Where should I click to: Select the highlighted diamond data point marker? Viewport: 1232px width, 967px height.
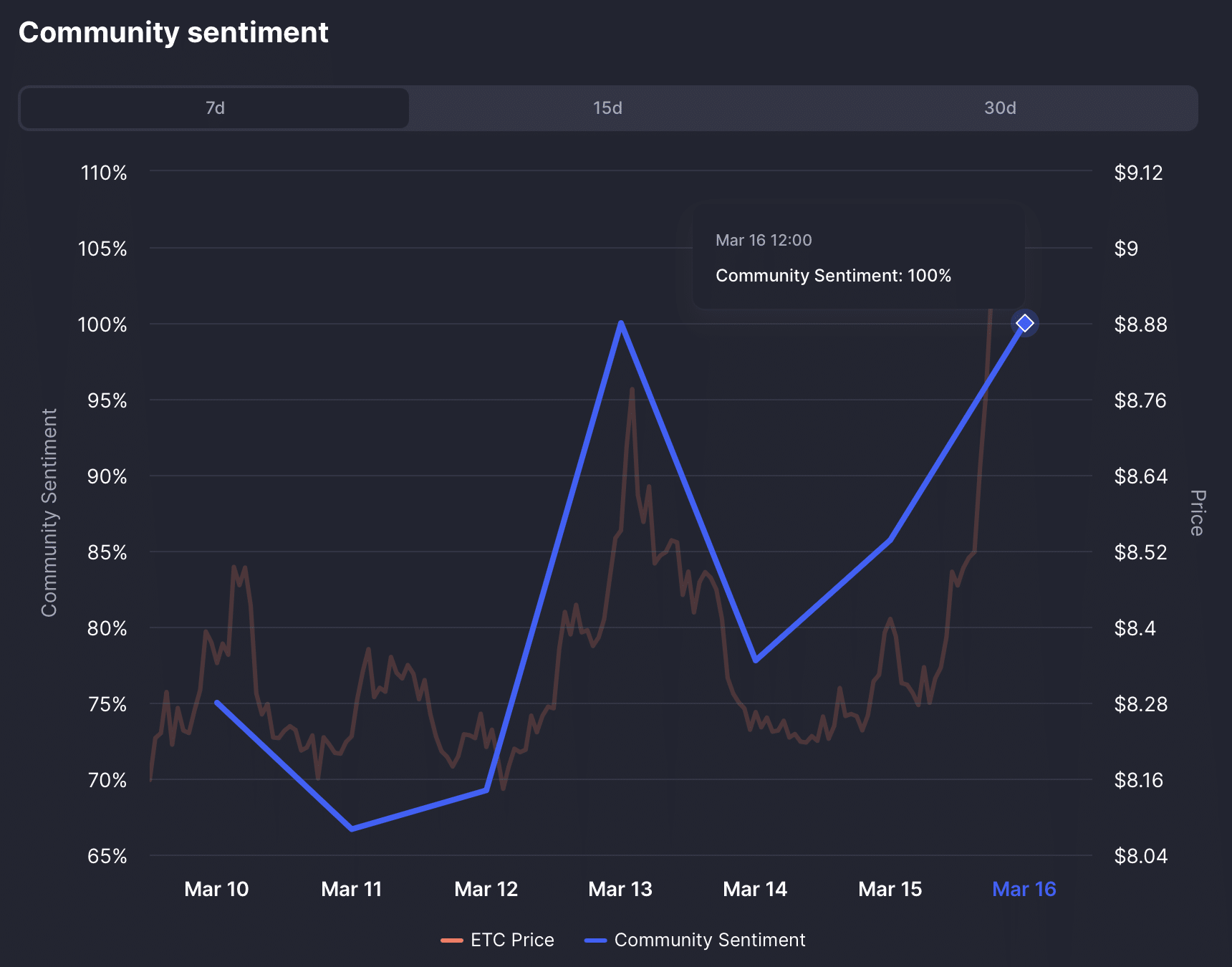click(1024, 323)
